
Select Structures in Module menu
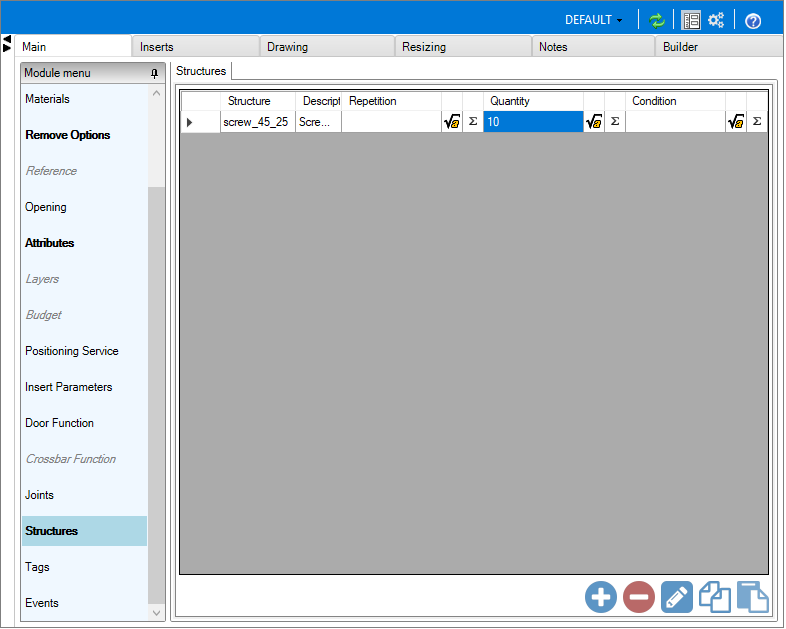click(x=84, y=531)
